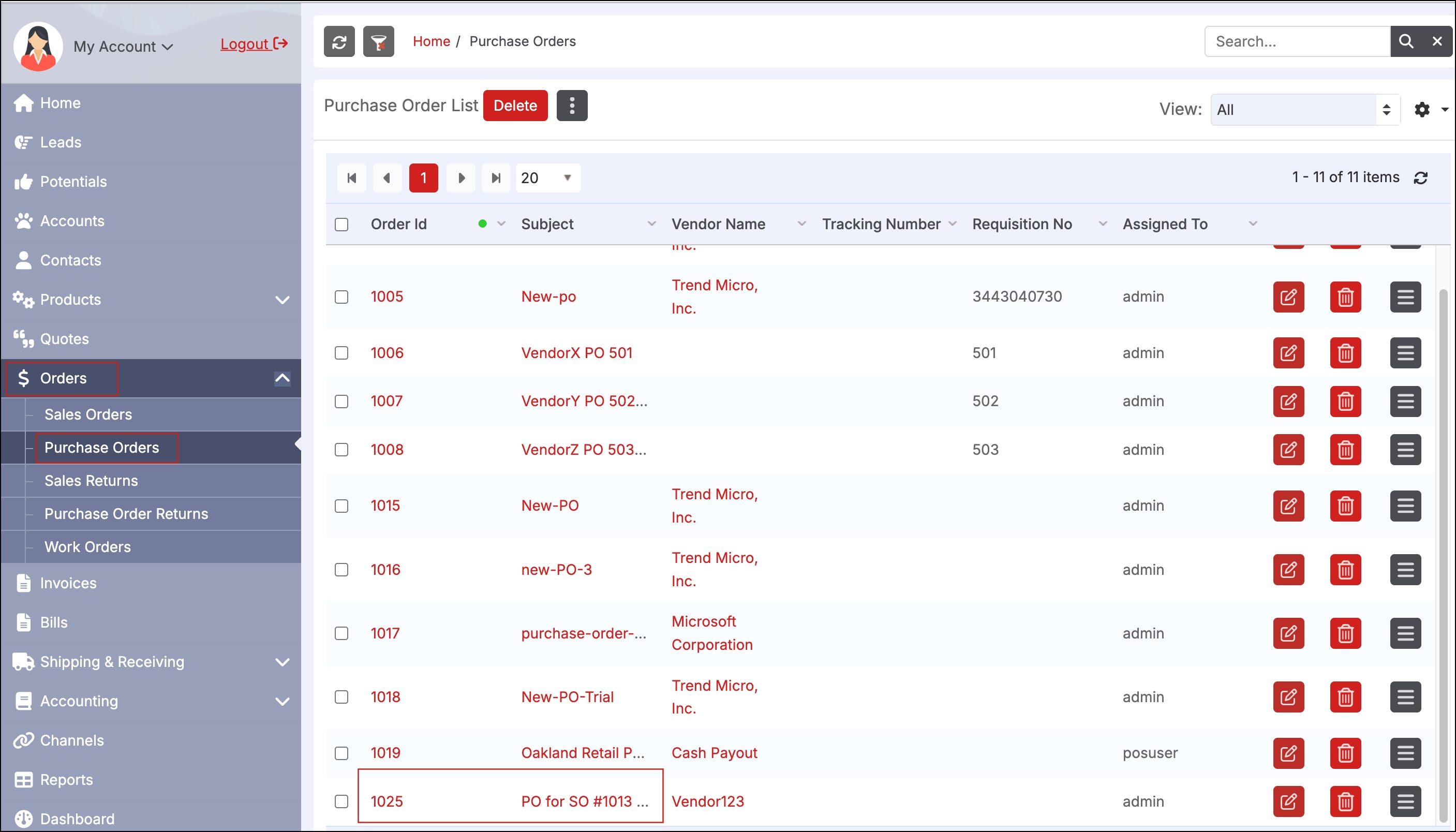Check the box for order 1015
The height and width of the screenshot is (832, 1456).
click(341, 506)
